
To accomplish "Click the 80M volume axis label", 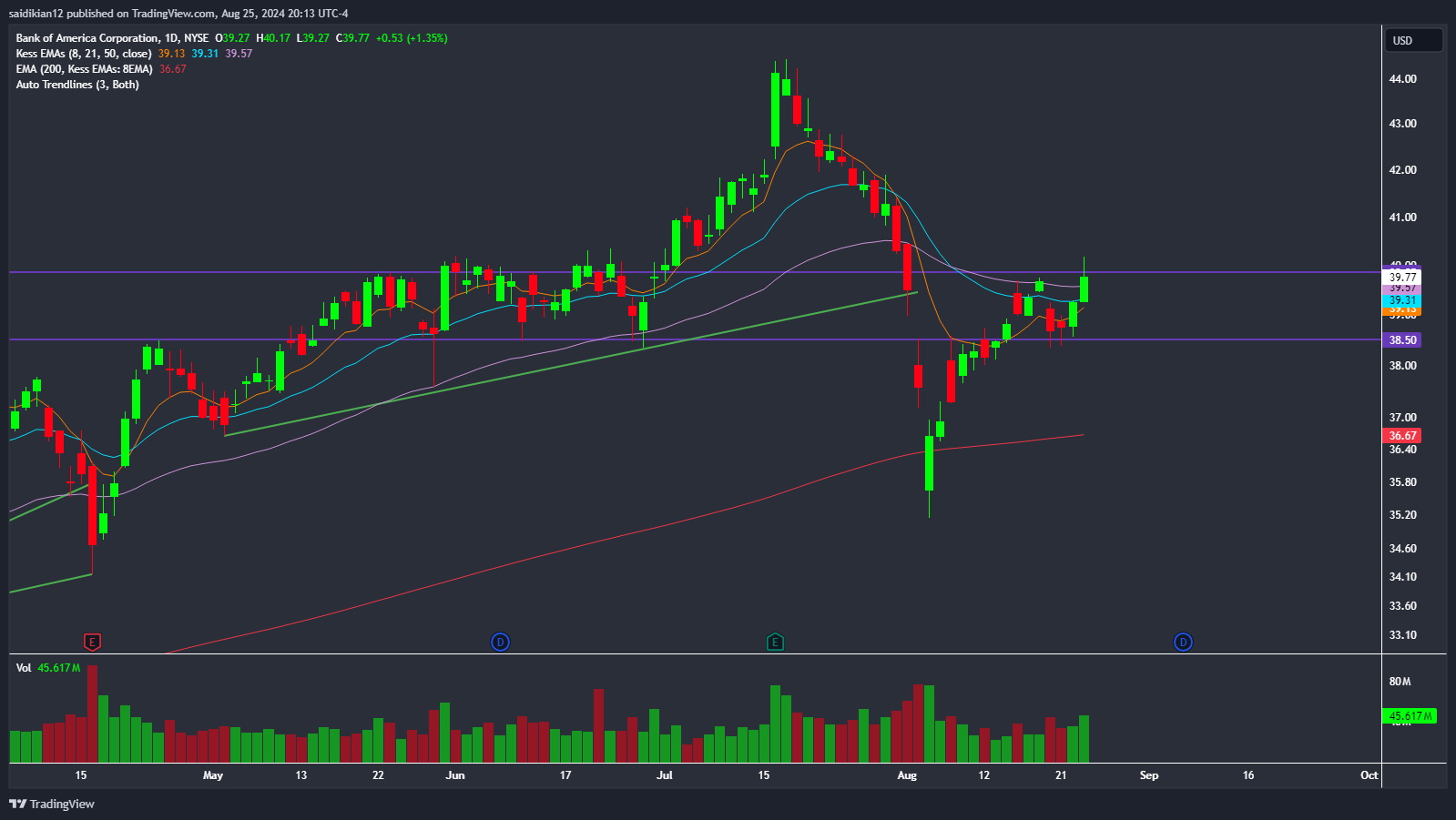I will 1400,682.
